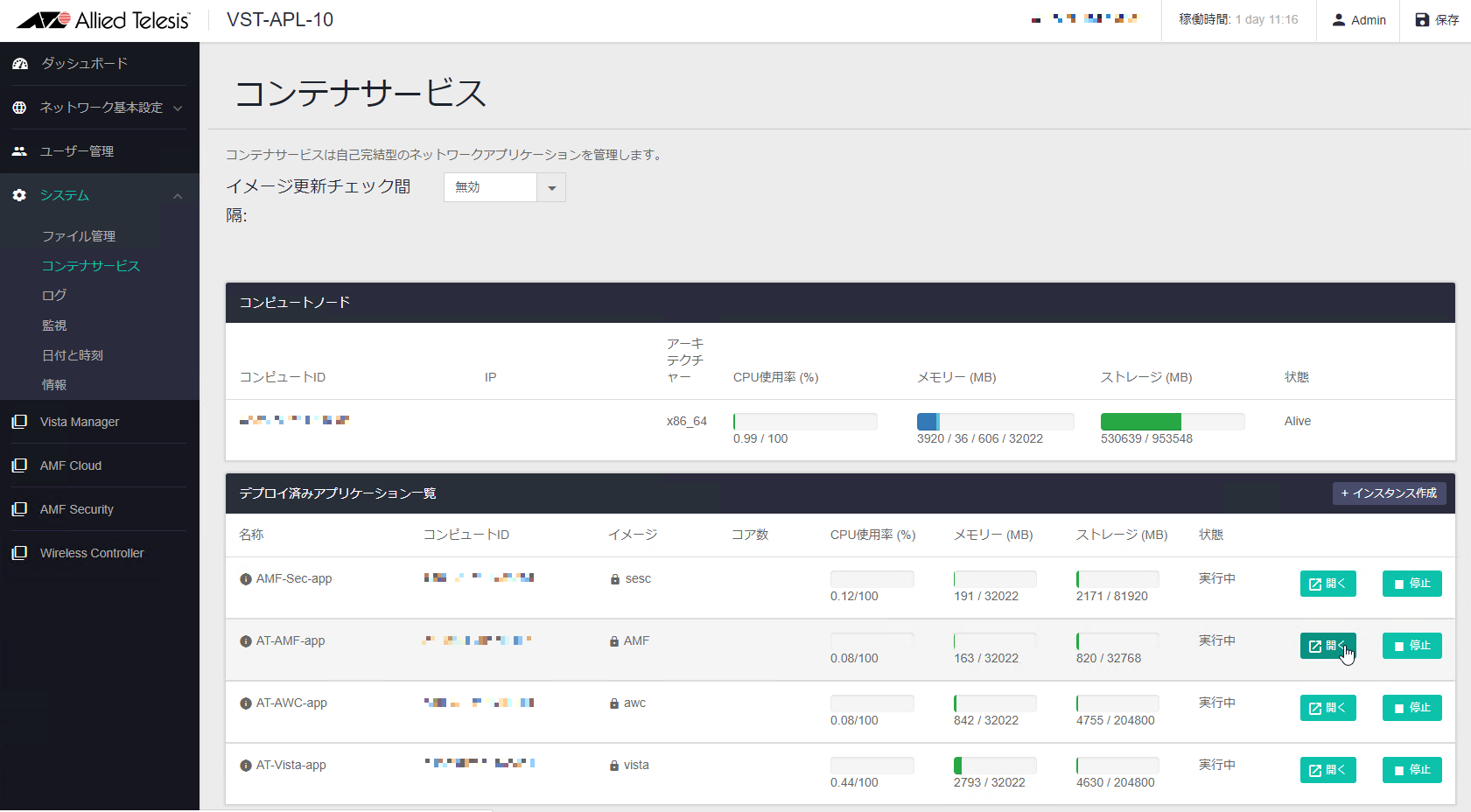Click info icon beside AT-AWC-app
Image resolution: width=1471 pixels, height=812 pixels.
pos(246,703)
